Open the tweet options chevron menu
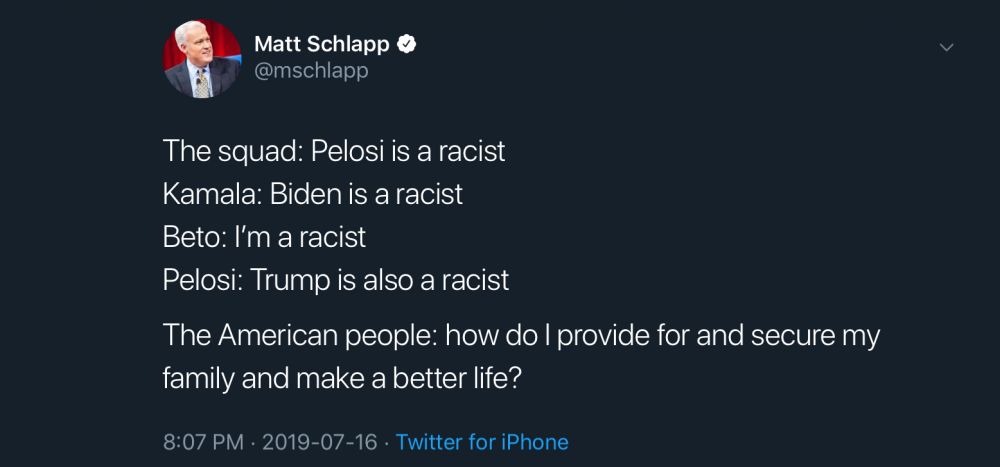 (x=946, y=47)
